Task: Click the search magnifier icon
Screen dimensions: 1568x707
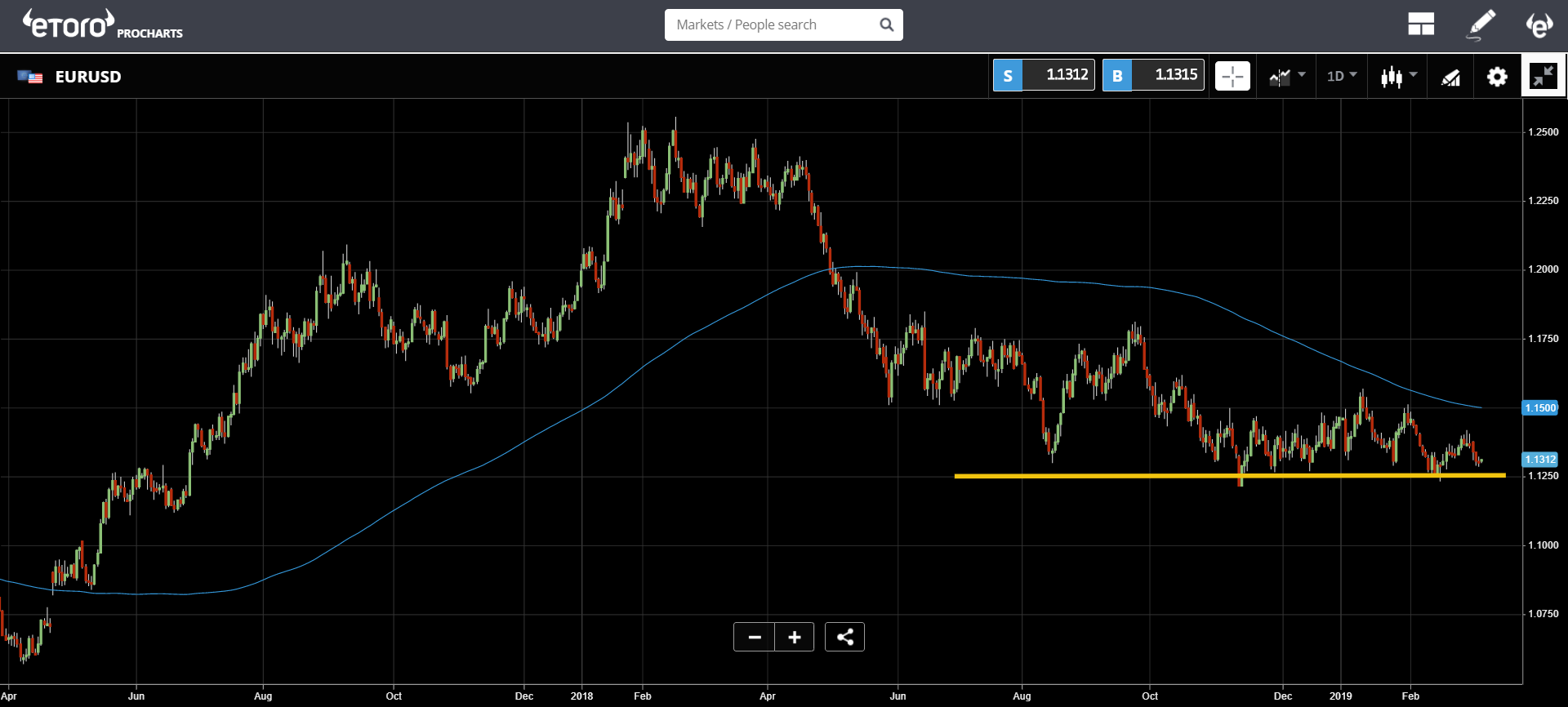Action: click(x=886, y=24)
